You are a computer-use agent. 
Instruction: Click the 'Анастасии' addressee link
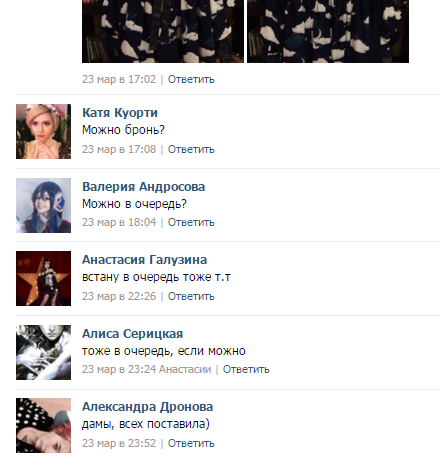coord(185,369)
